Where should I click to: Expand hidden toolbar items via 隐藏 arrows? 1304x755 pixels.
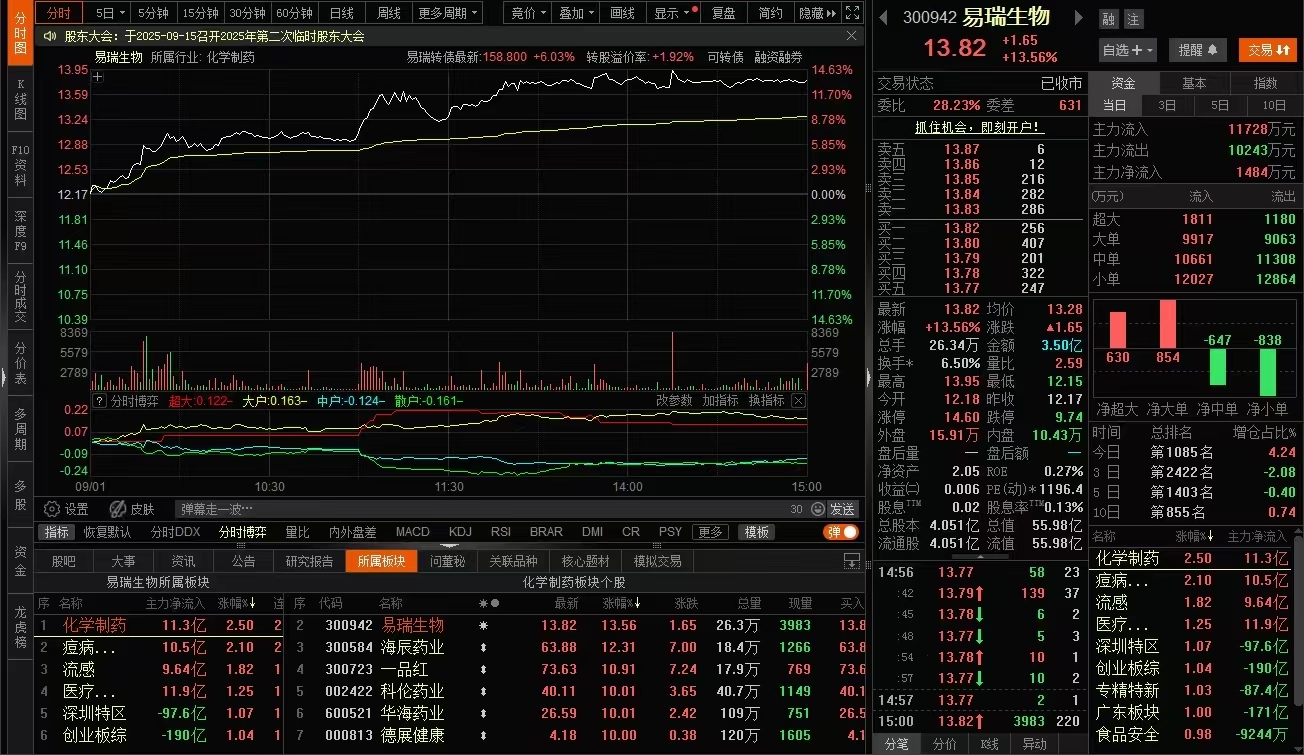pos(817,13)
